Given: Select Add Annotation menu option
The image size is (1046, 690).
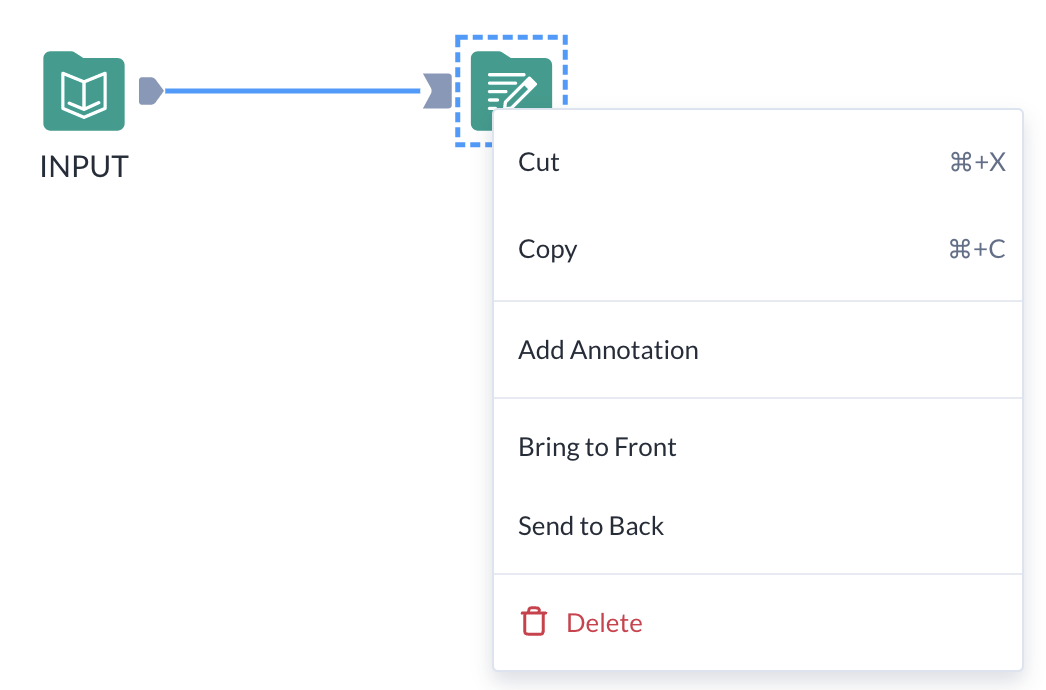Looking at the screenshot, I should [608, 350].
